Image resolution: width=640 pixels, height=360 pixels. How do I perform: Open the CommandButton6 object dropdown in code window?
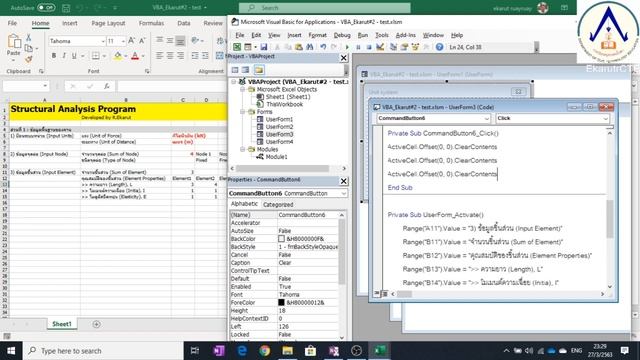[x=487, y=118]
